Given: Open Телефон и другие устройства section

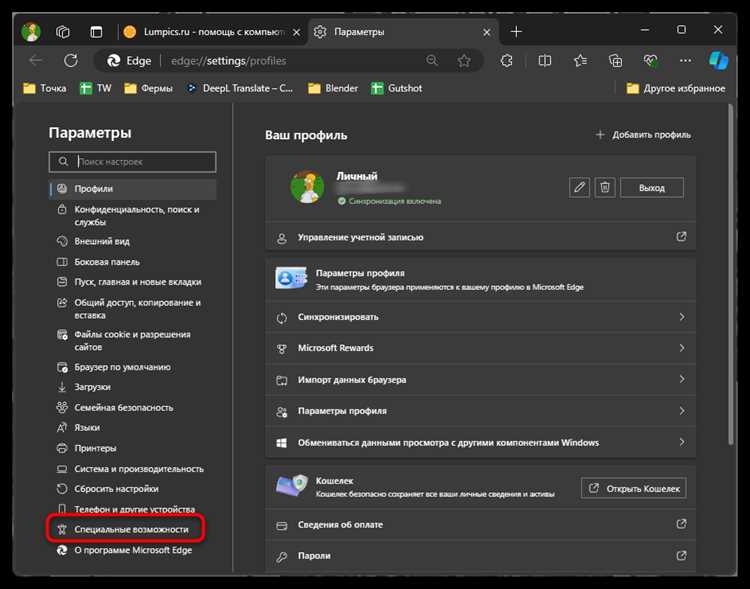Looking at the screenshot, I should click(x=132, y=509).
